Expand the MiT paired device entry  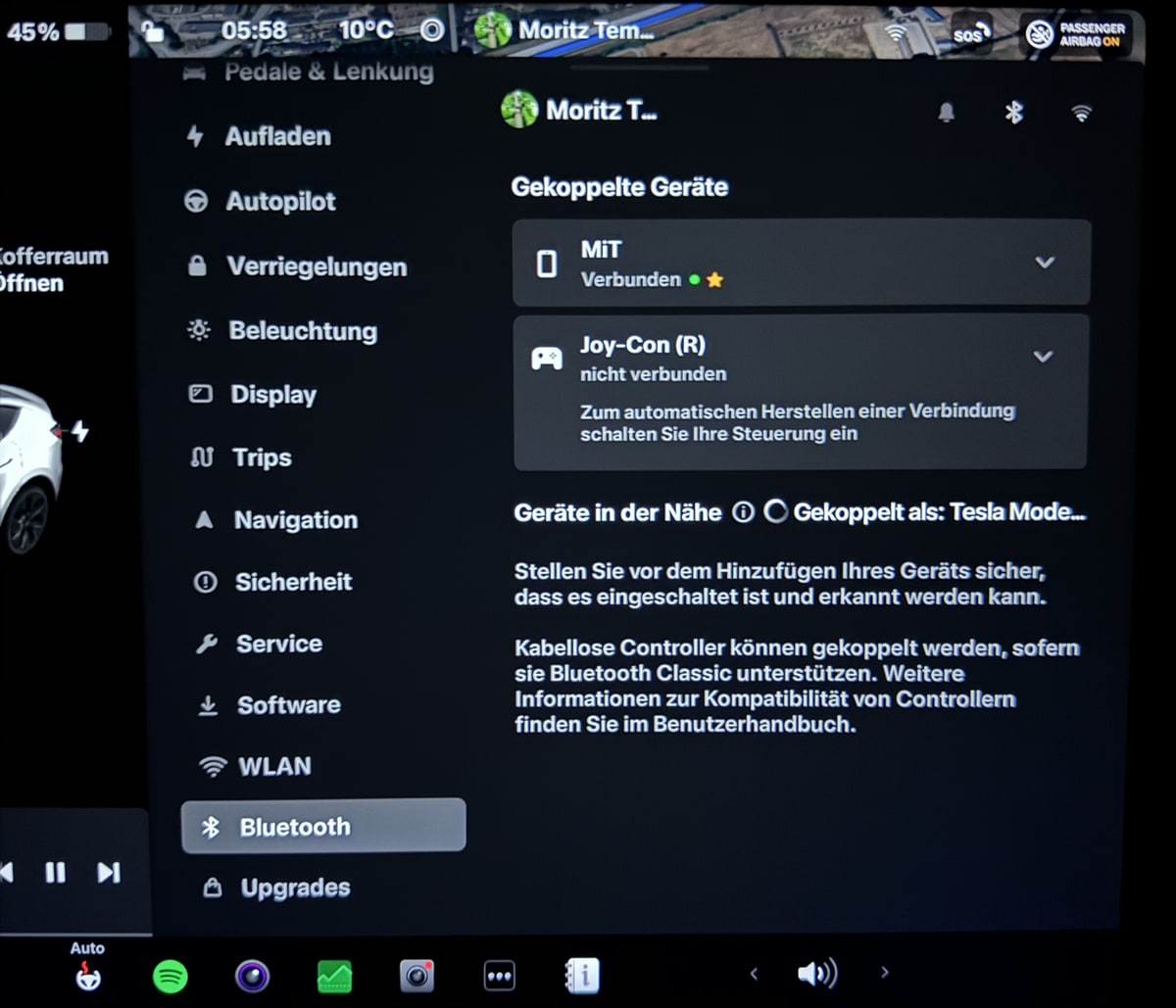pos(1045,263)
